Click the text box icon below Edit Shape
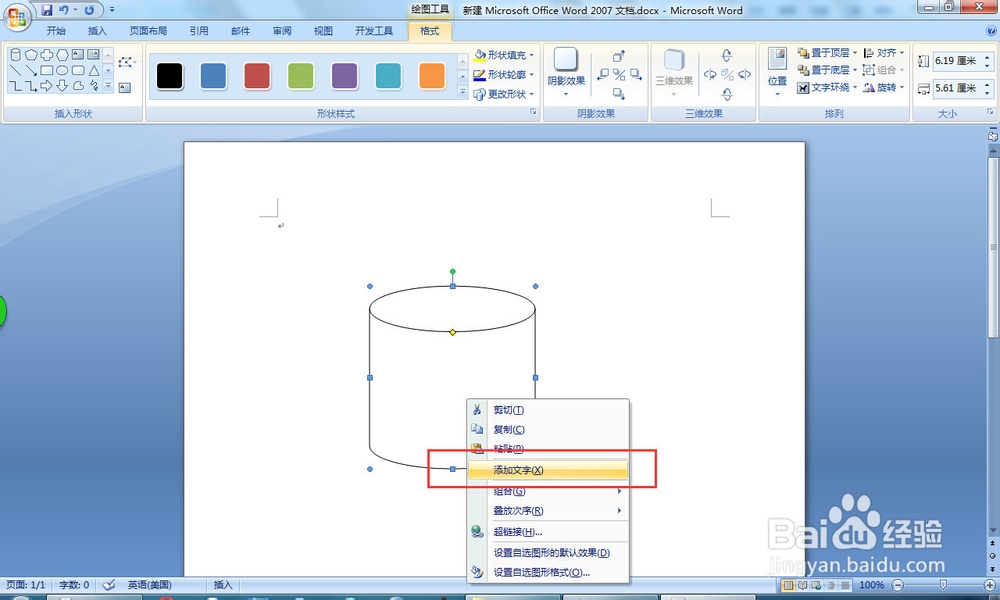 (125, 87)
